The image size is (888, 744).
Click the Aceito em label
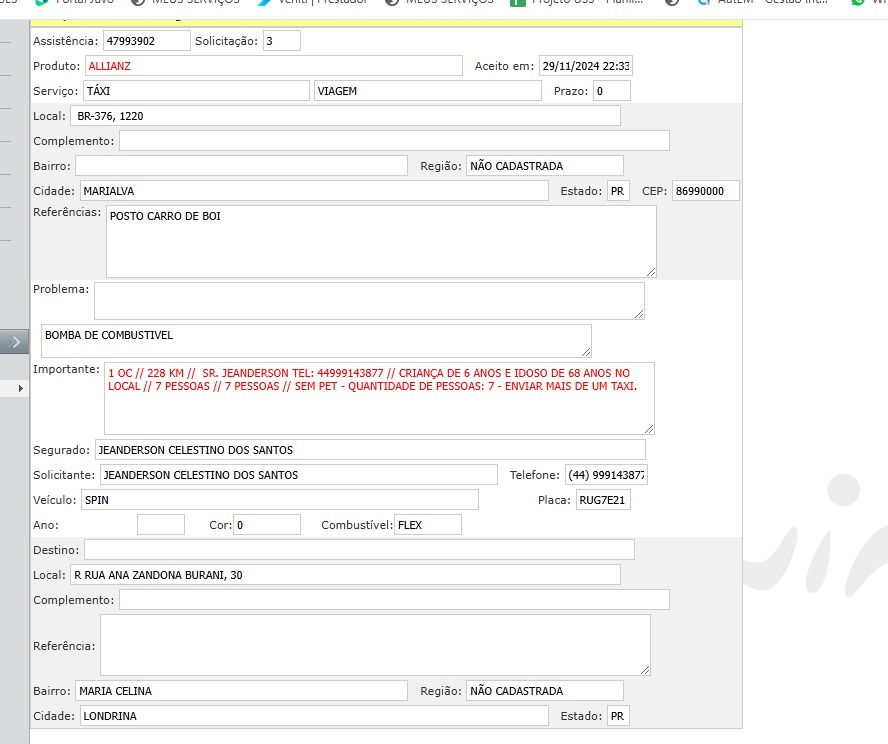click(x=504, y=66)
